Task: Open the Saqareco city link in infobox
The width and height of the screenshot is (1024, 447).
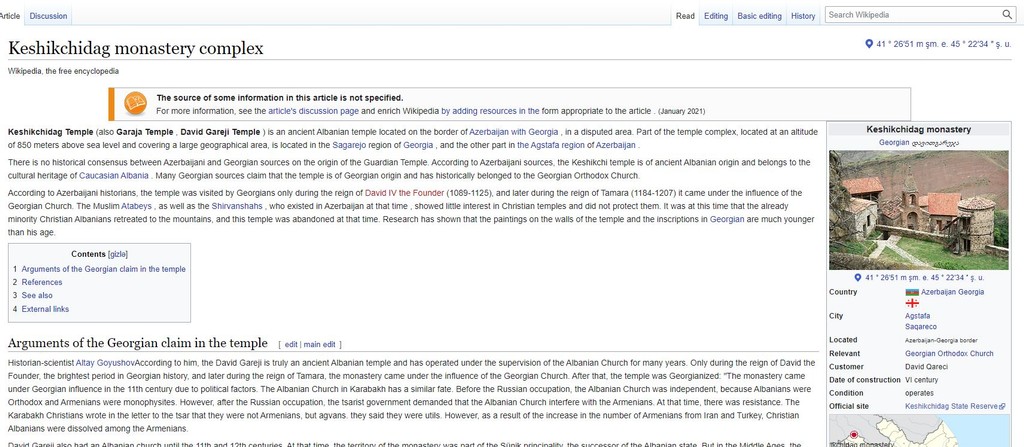Action: coord(921,327)
